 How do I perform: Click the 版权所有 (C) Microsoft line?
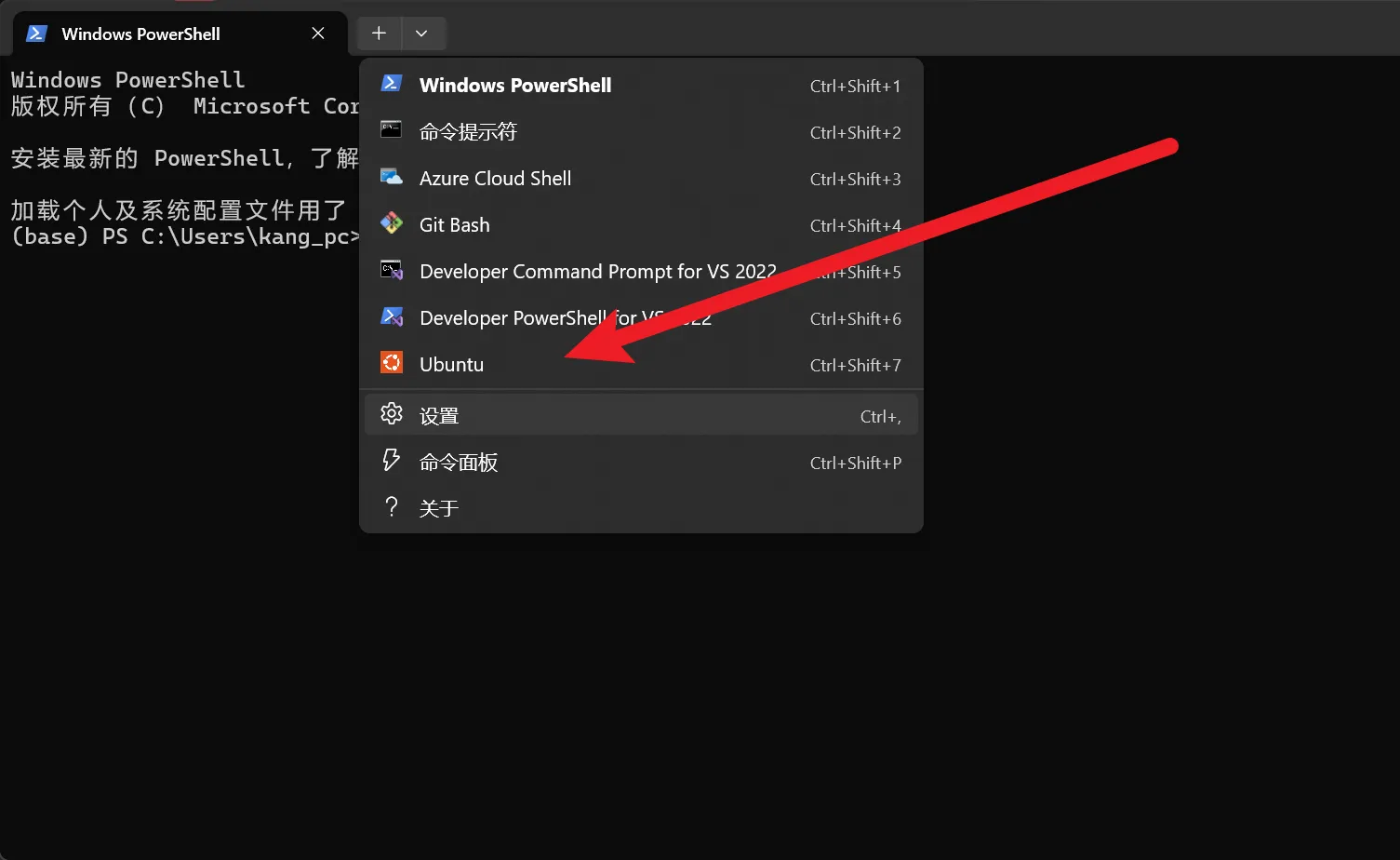click(185, 106)
